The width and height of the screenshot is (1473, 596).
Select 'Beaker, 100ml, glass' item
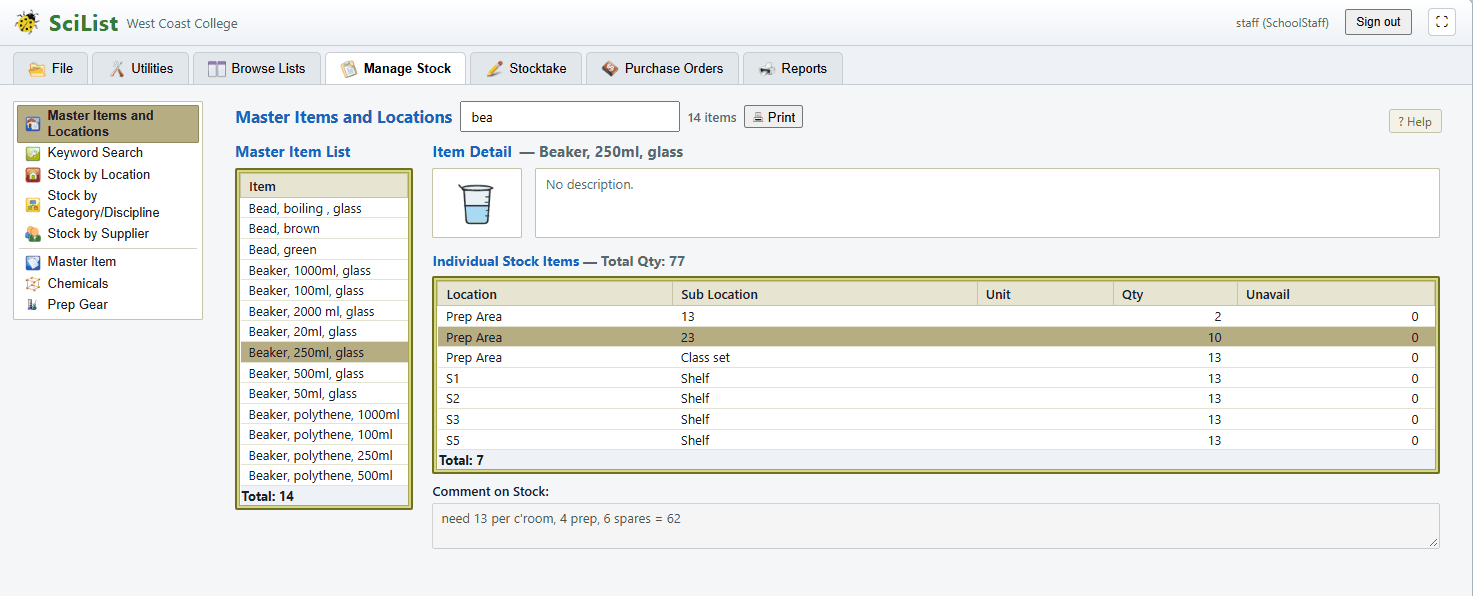324,291
